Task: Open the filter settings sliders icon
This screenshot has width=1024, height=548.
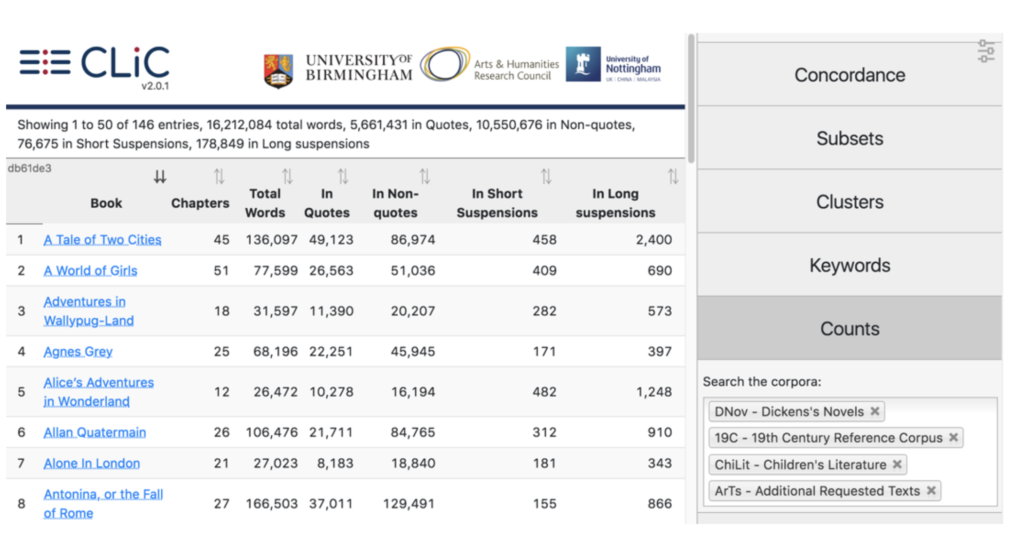Action: pyautogui.click(x=986, y=51)
